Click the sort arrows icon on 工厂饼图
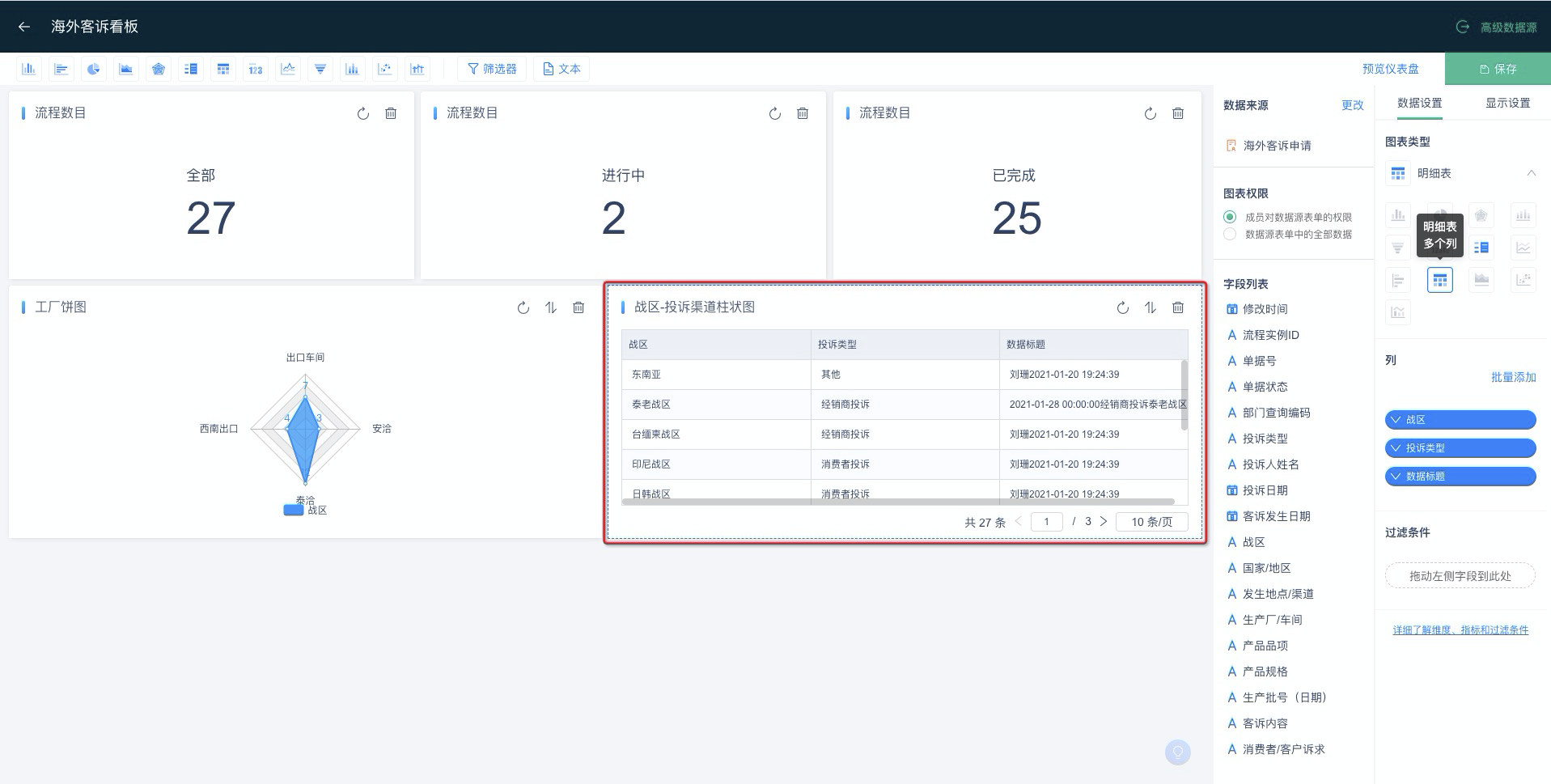This screenshot has height=784, width=1551. pos(551,307)
